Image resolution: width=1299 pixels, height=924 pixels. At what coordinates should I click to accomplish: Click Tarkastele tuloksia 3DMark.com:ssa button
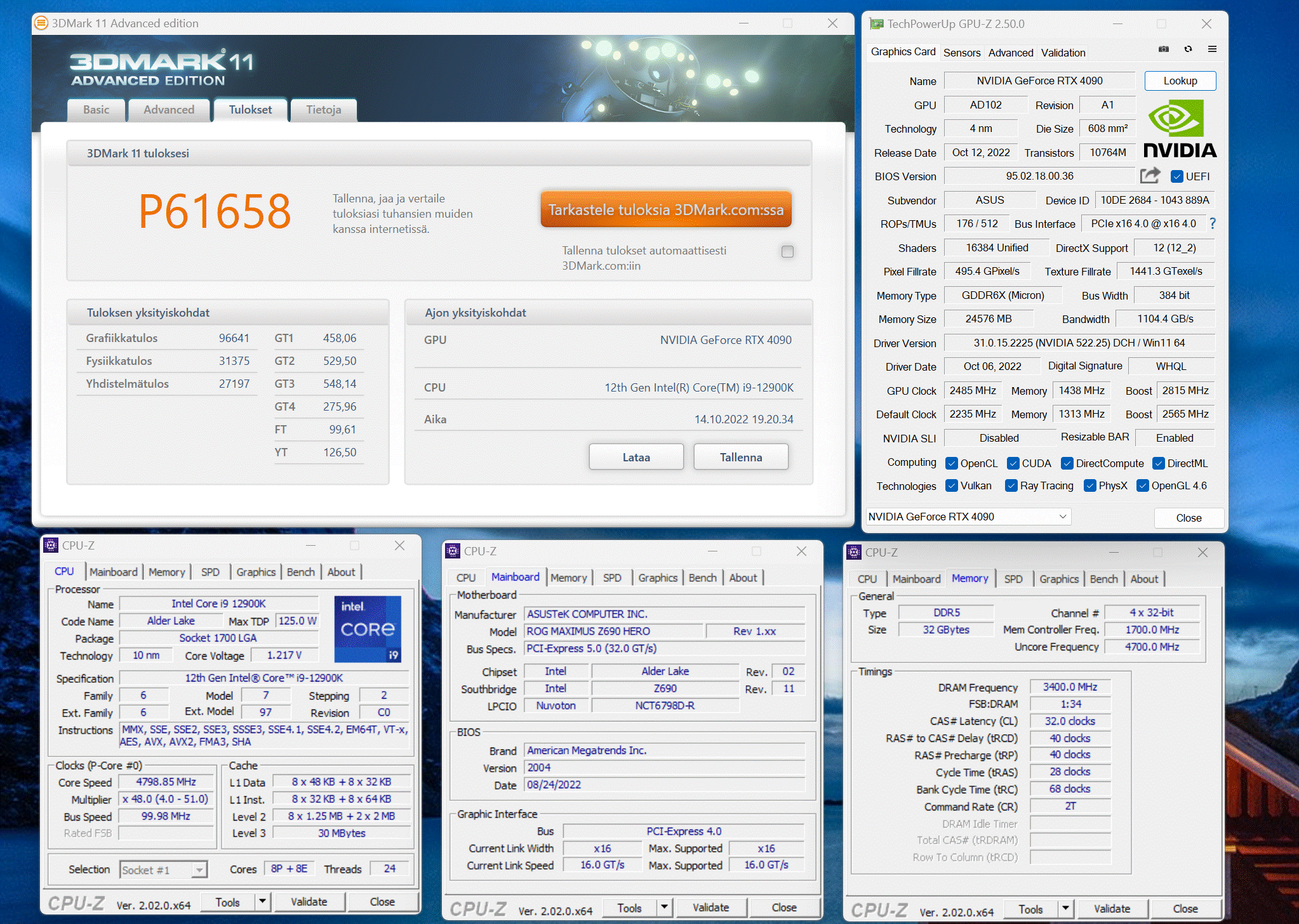(666, 209)
